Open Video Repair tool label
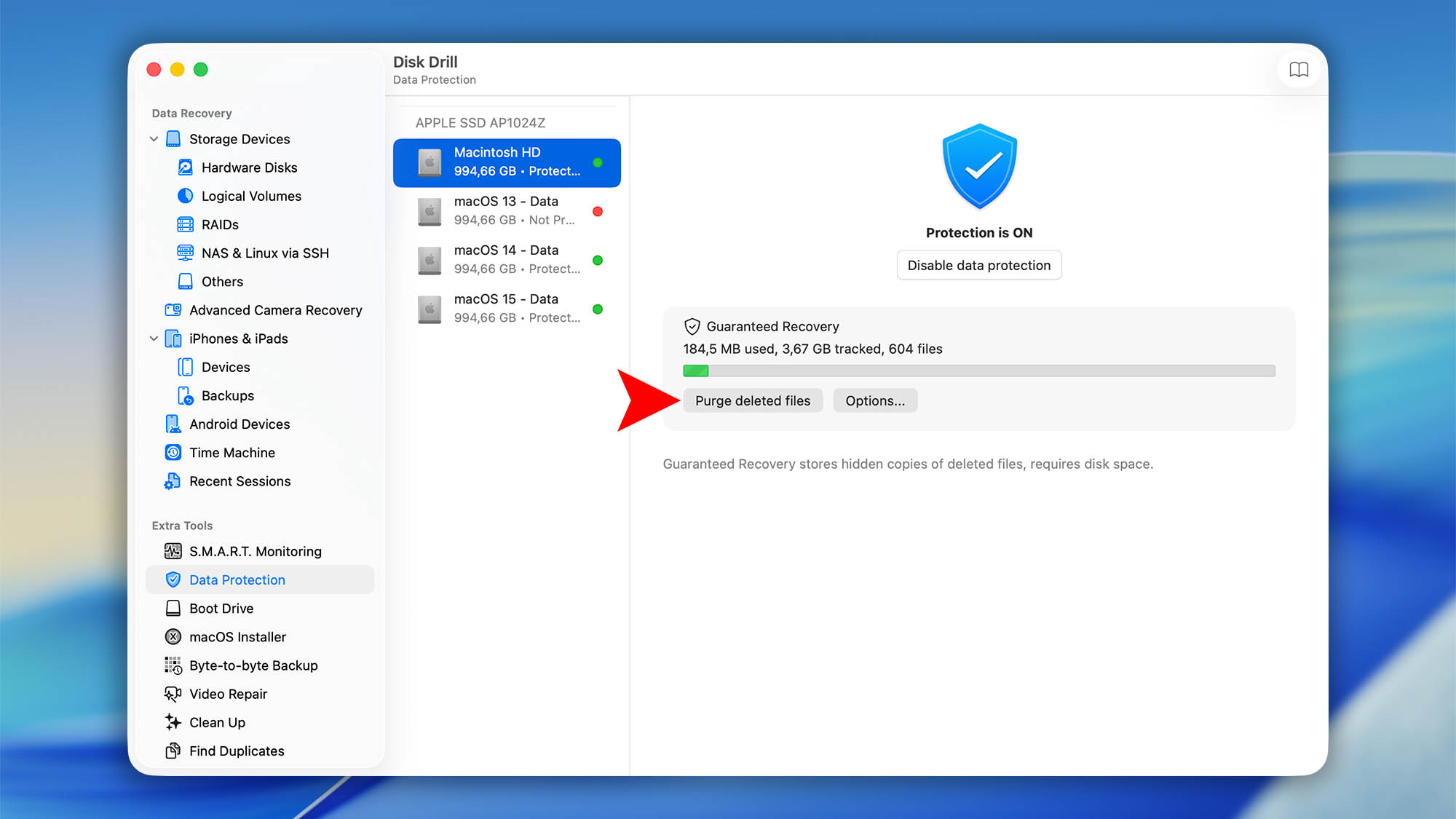The height and width of the screenshot is (819, 1456). pos(228,694)
